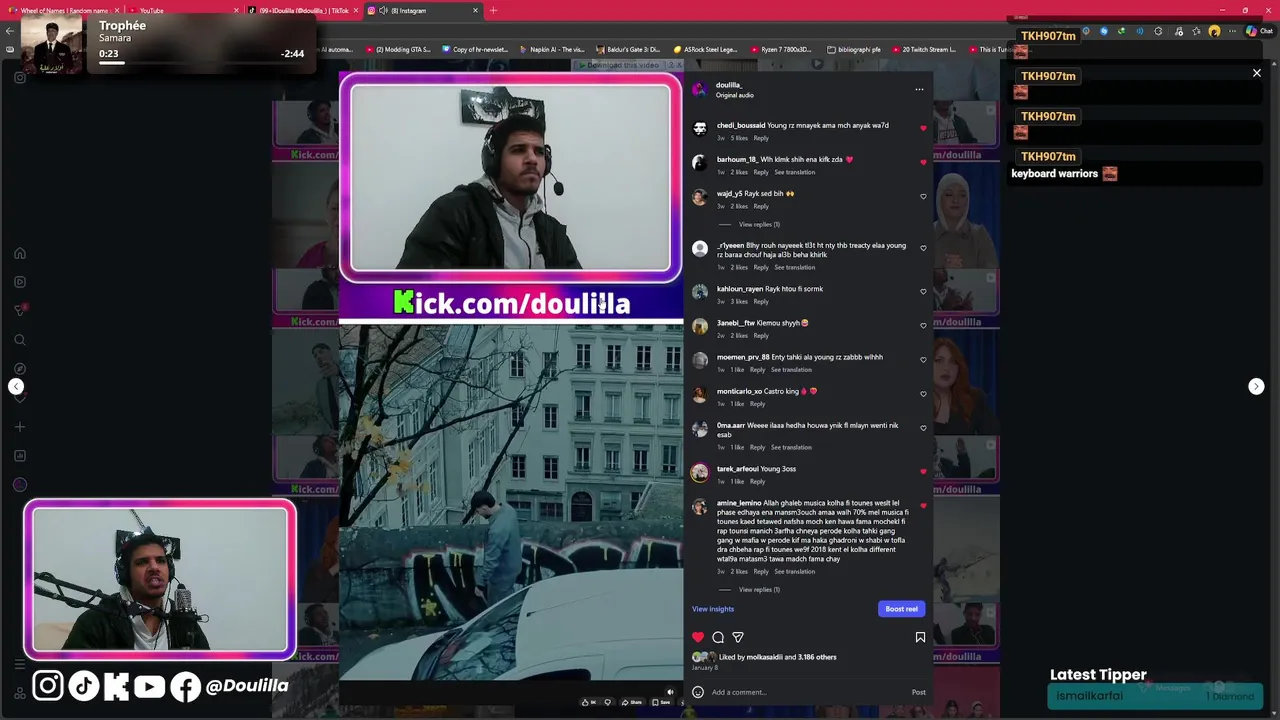The width and height of the screenshot is (1280, 720).
Task: Open Messages in the Instagram sidebar
Action: tap(19, 311)
